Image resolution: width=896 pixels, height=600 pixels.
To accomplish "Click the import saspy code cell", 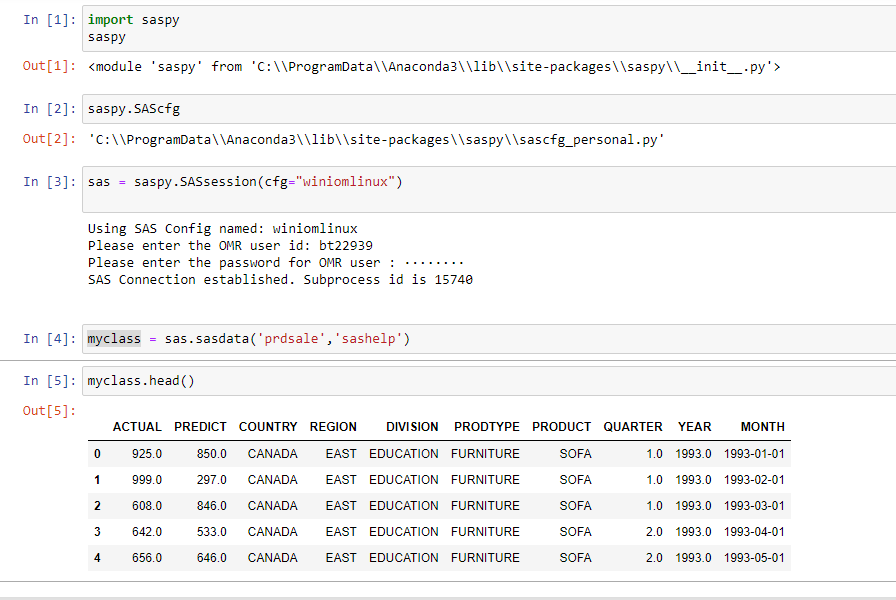I will [x=480, y=28].
